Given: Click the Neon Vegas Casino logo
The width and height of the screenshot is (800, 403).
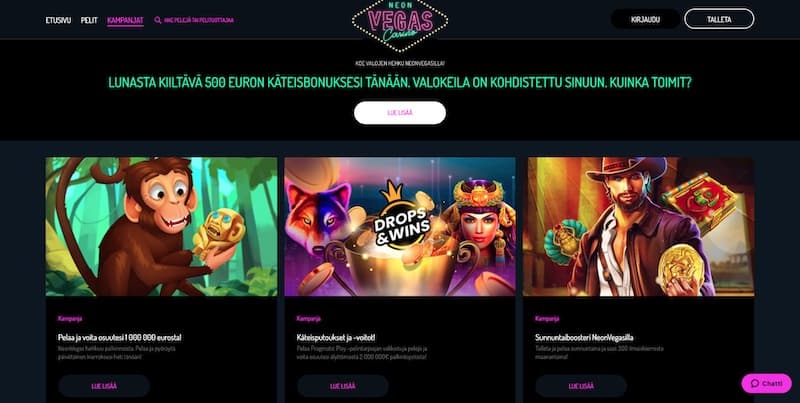Looking at the screenshot, I should [399, 24].
